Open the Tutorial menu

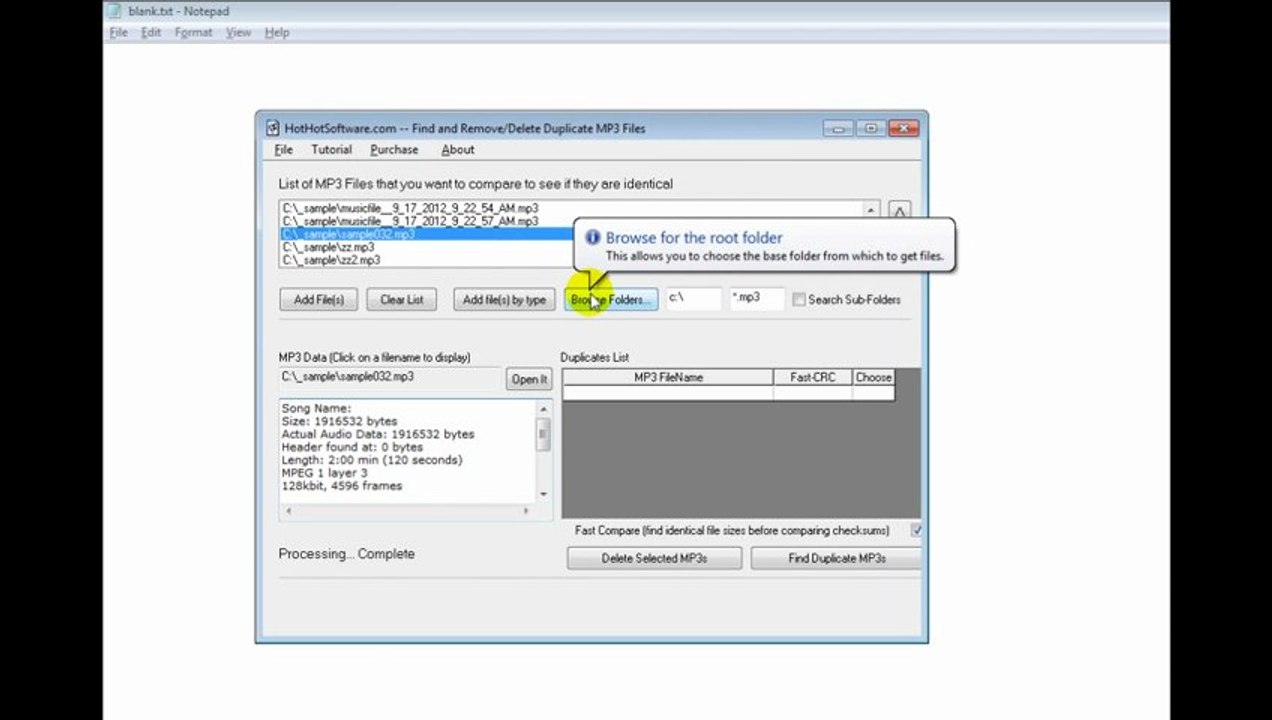(331, 149)
